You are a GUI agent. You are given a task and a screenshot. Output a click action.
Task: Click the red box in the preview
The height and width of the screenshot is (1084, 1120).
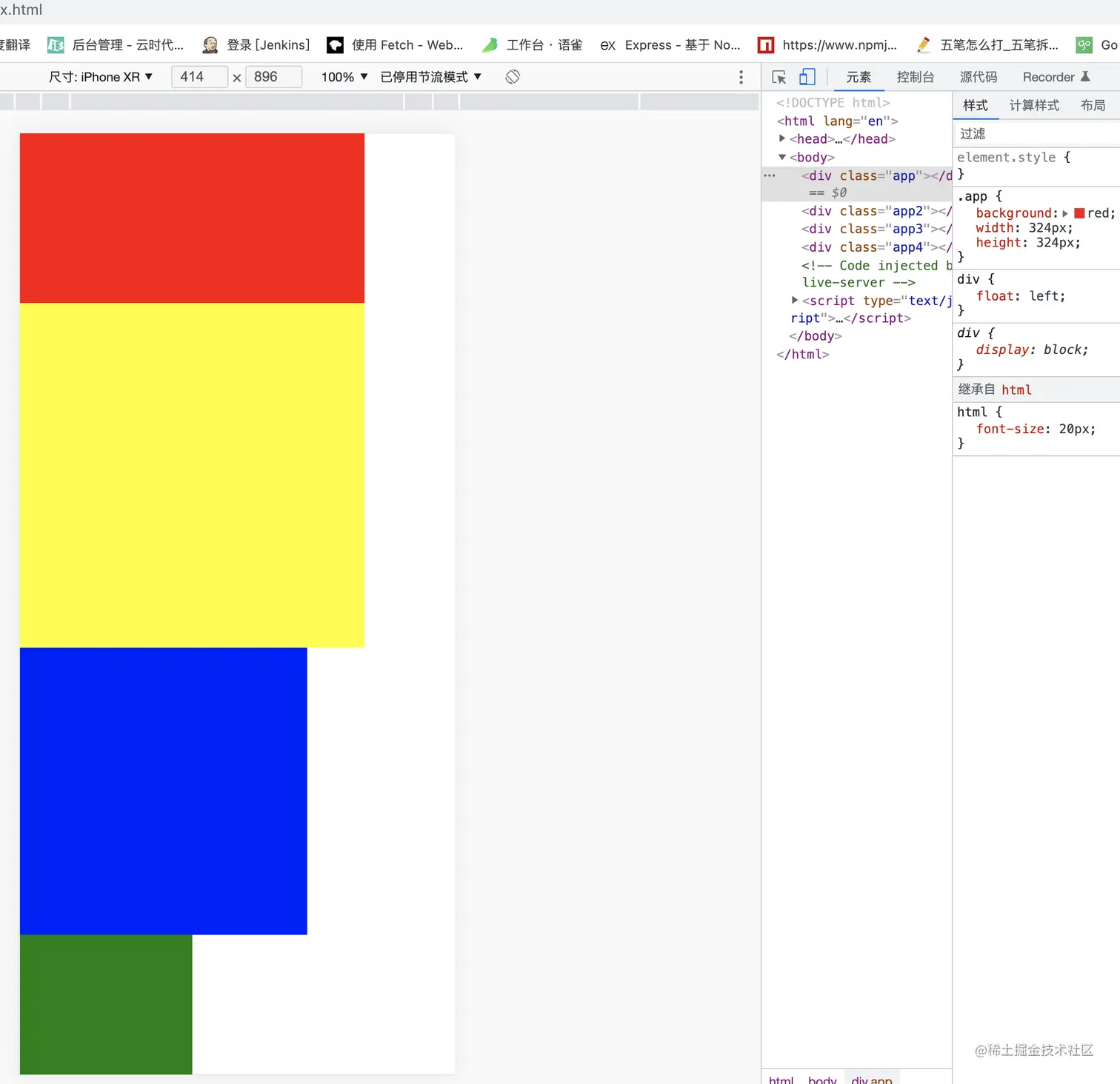[192, 218]
